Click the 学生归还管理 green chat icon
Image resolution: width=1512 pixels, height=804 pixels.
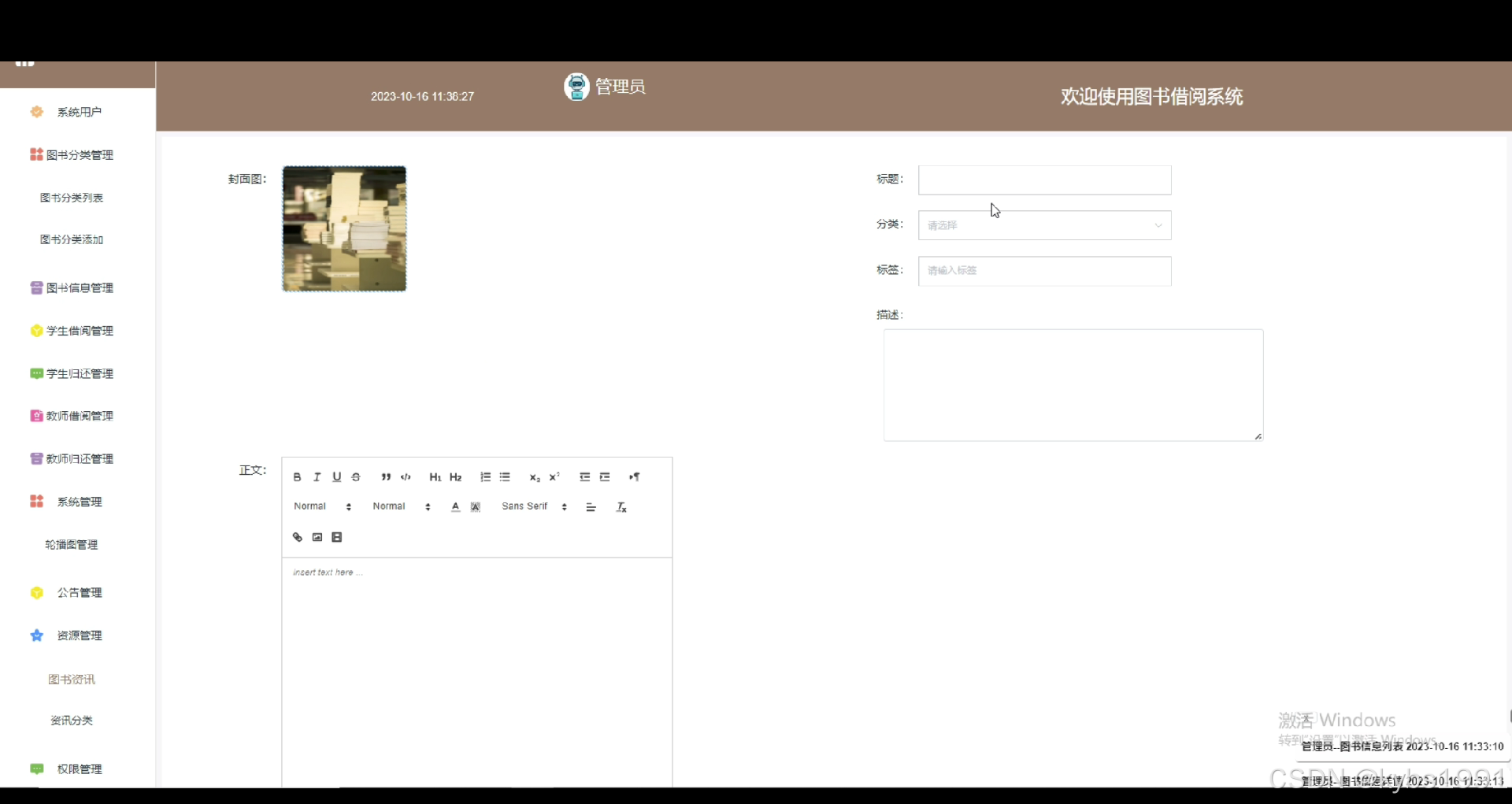tap(36, 373)
